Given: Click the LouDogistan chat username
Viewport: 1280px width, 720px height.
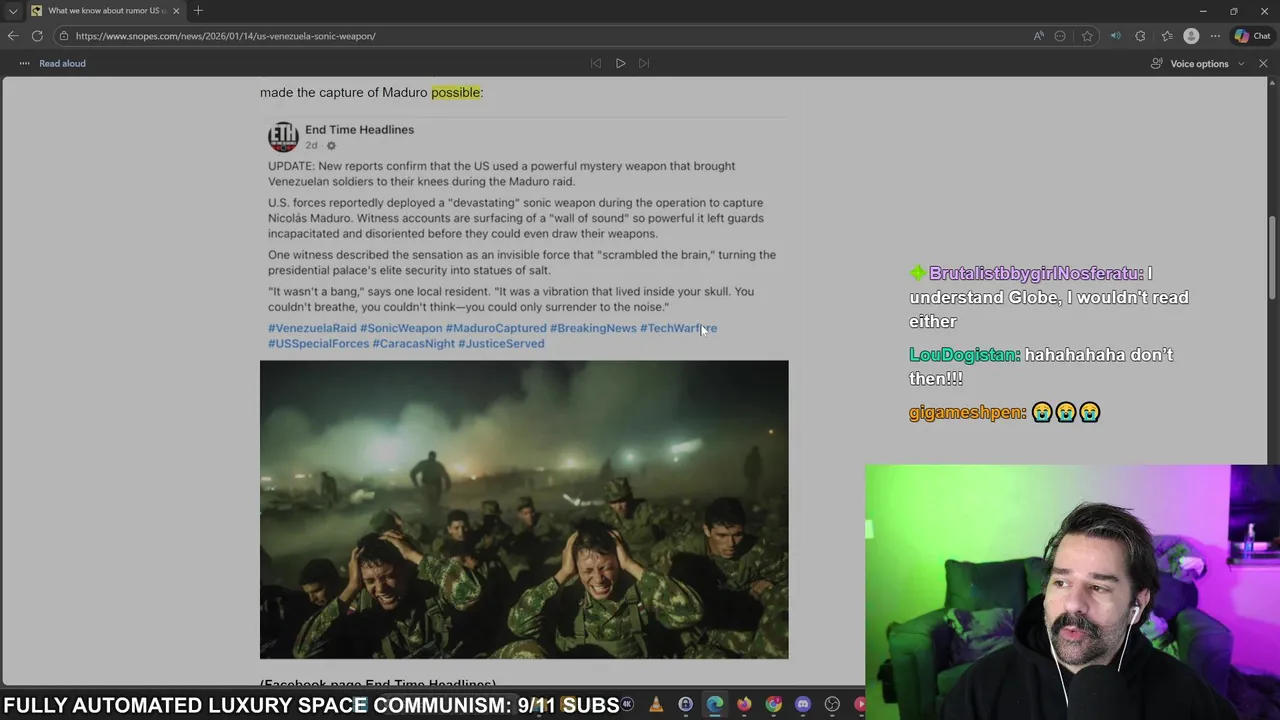Looking at the screenshot, I should click(x=964, y=355).
